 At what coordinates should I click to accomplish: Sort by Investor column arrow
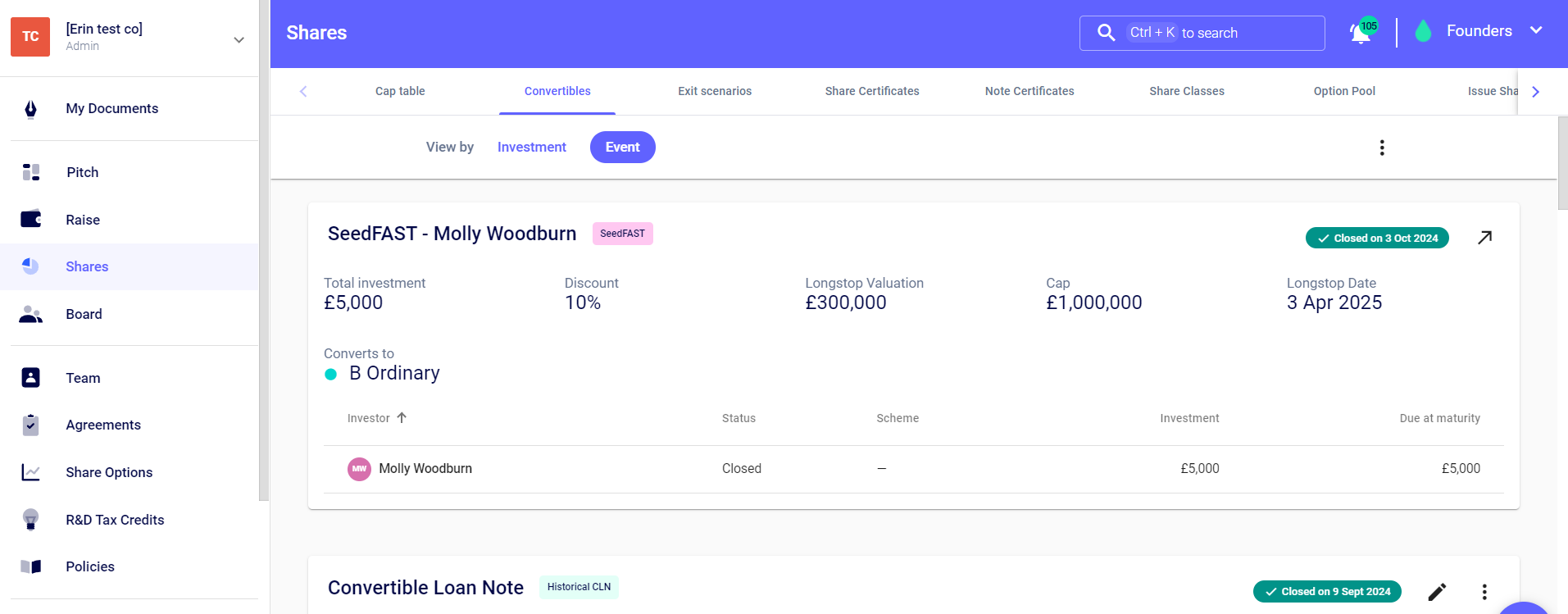pyautogui.click(x=402, y=418)
